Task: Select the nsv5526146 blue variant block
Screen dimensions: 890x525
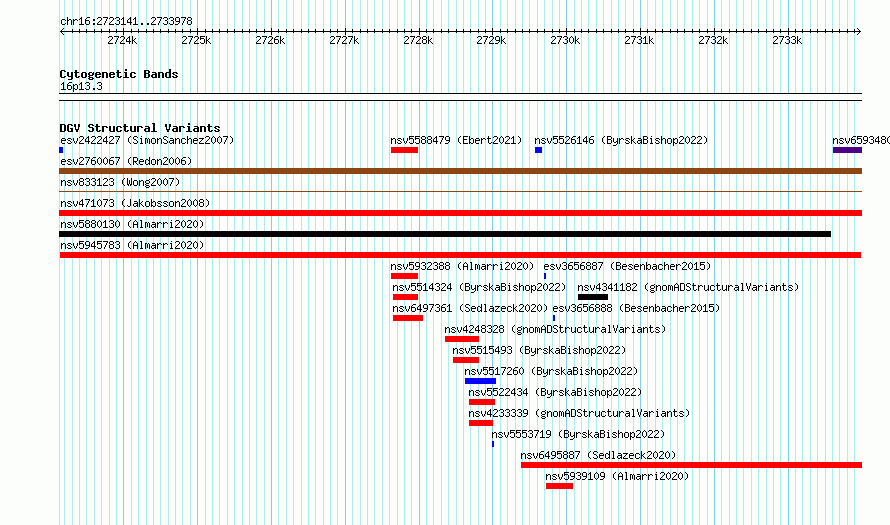Action: point(539,150)
